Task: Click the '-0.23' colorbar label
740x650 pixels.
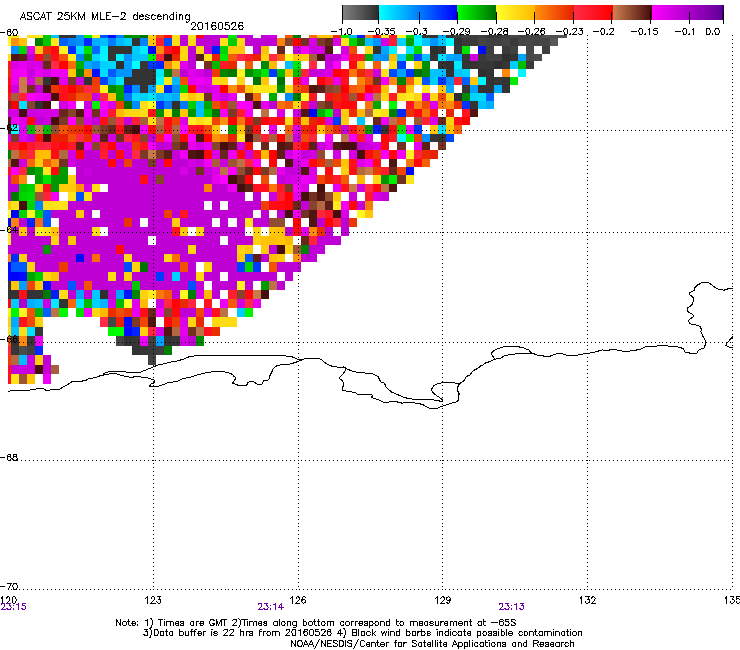Action: point(570,32)
